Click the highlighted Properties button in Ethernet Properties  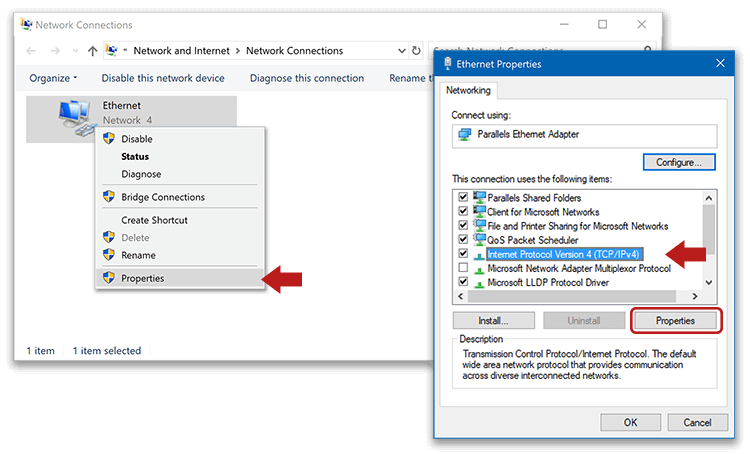point(675,321)
